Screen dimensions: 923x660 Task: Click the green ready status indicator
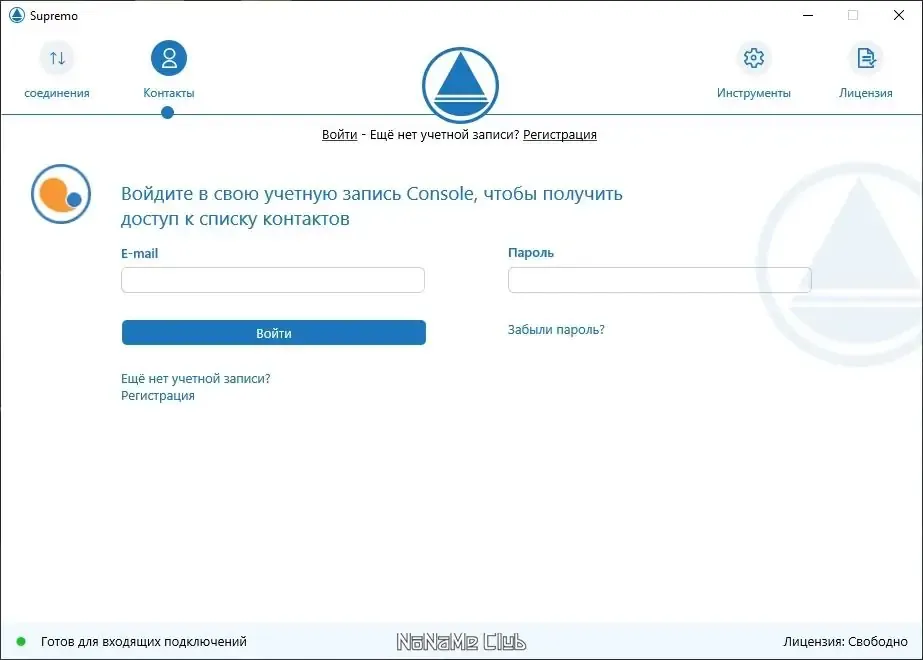pos(21,641)
